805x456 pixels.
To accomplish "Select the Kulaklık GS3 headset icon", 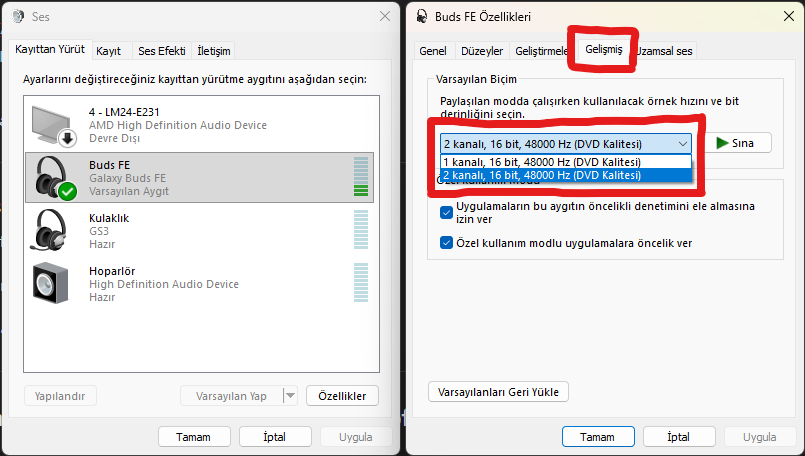I will point(50,231).
